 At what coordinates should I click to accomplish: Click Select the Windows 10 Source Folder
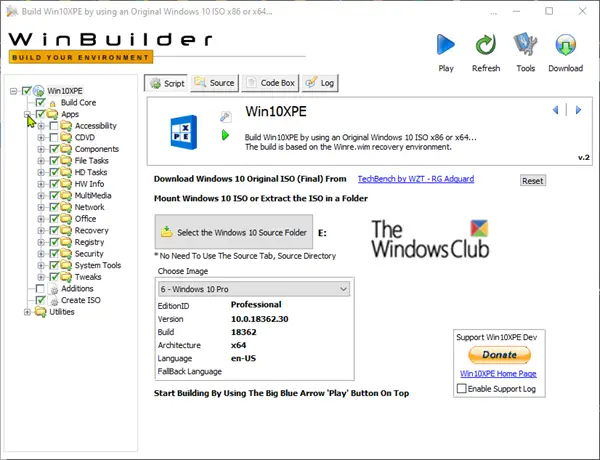pyautogui.click(x=234, y=232)
